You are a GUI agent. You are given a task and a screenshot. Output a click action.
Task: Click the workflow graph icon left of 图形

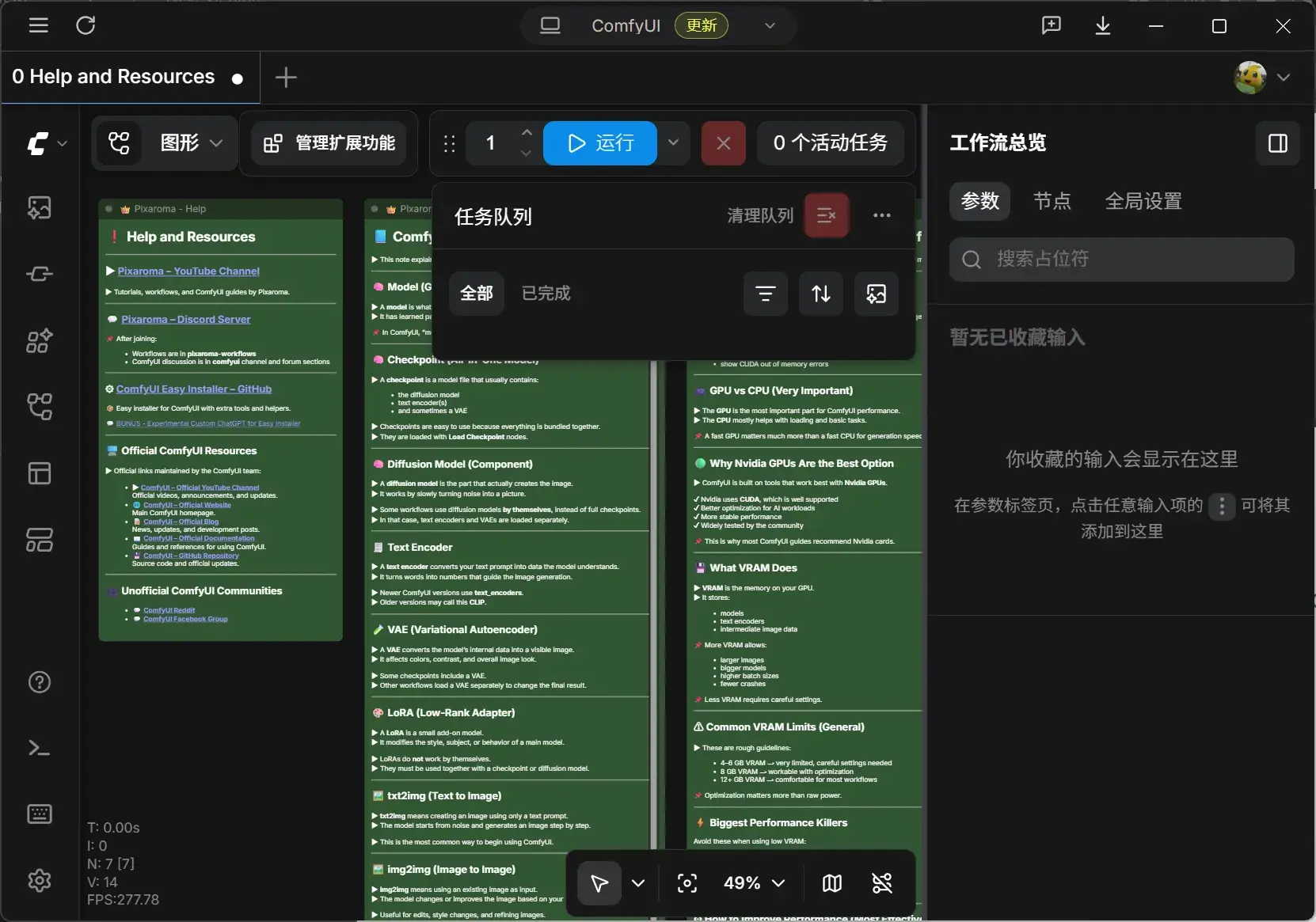pyautogui.click(x=119, y=143)
